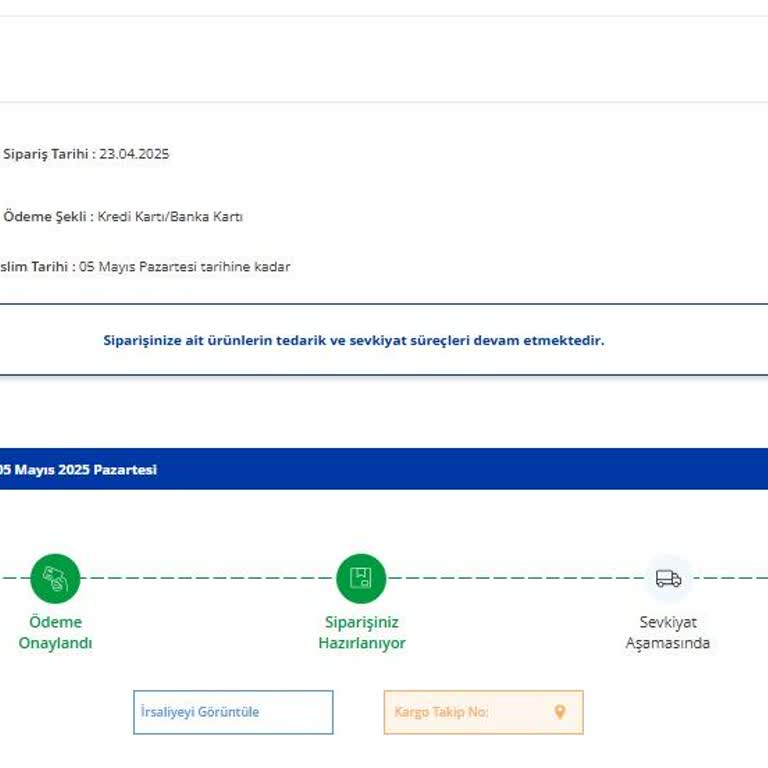Click dashed progress line between preparing and shipment
This screenshot has width=768, height=768.
pos(514,578)
